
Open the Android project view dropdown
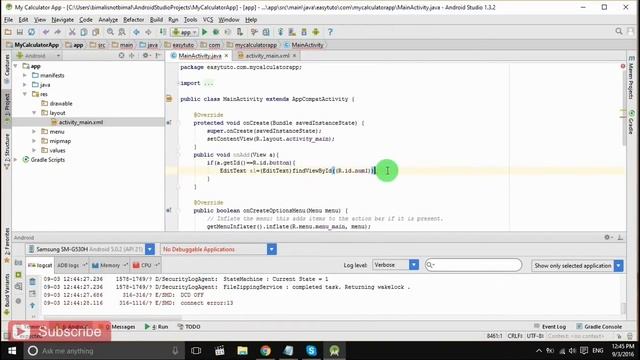pyautogui.click(x=38, y=56)
